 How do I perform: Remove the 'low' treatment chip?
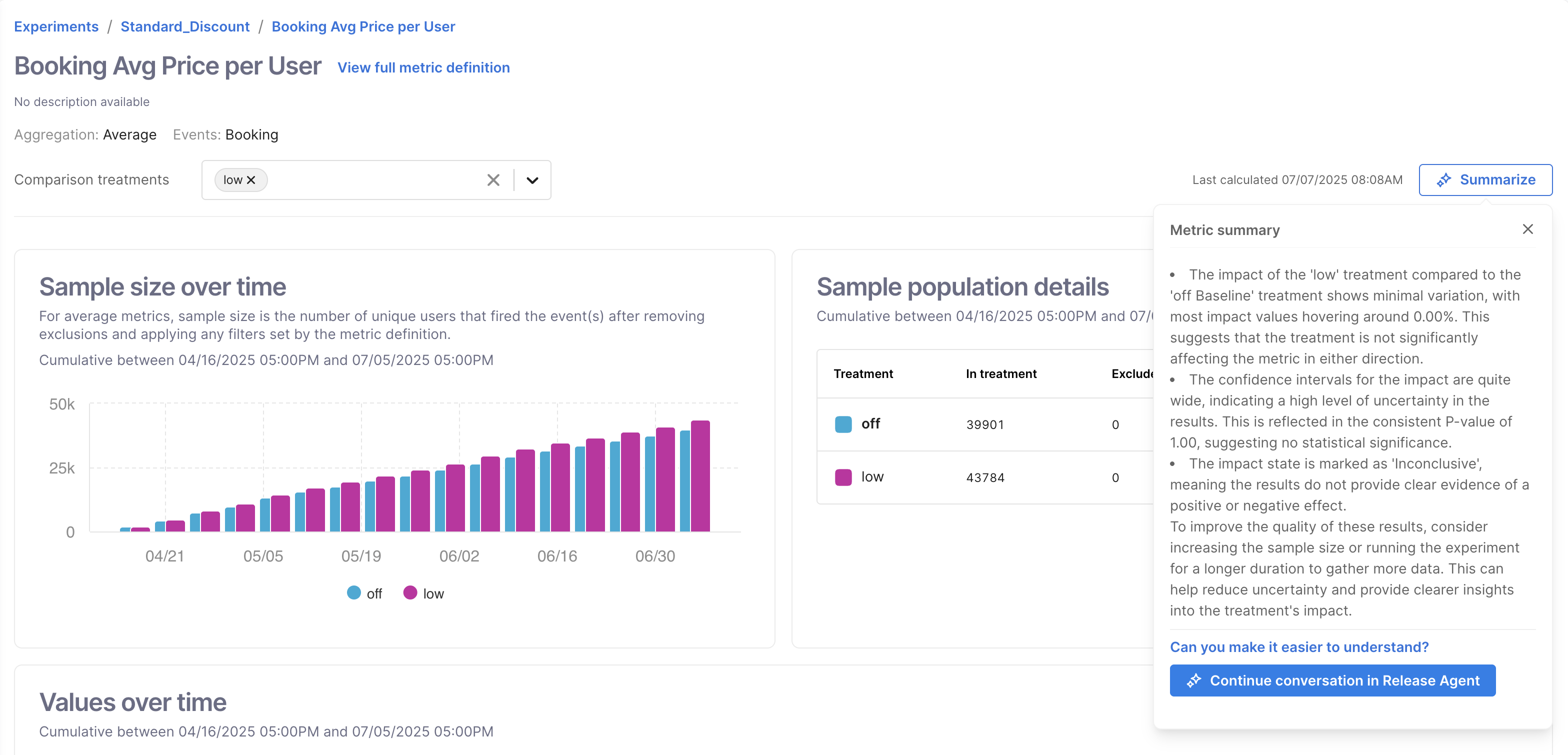point(251,180)
